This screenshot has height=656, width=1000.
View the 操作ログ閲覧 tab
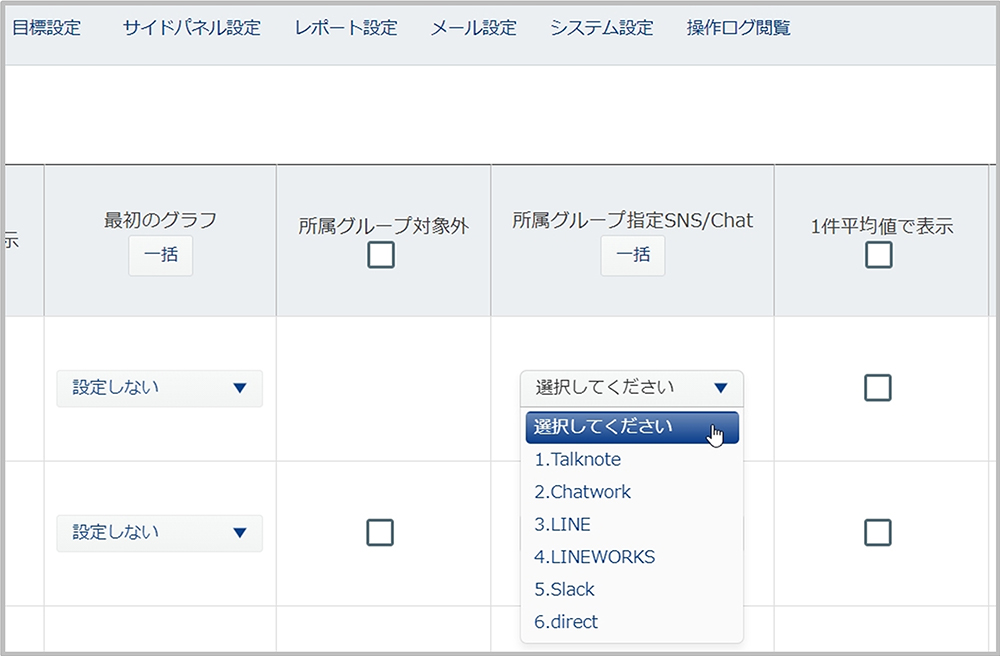[x=738, y=28]
